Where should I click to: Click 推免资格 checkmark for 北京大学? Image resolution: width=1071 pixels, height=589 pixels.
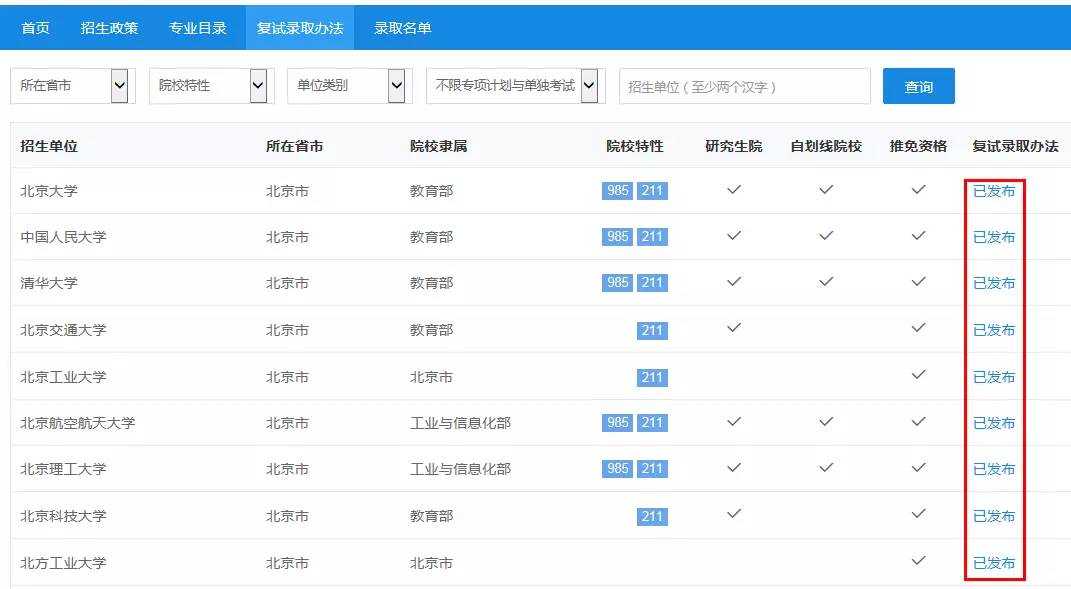pos(919,189)
